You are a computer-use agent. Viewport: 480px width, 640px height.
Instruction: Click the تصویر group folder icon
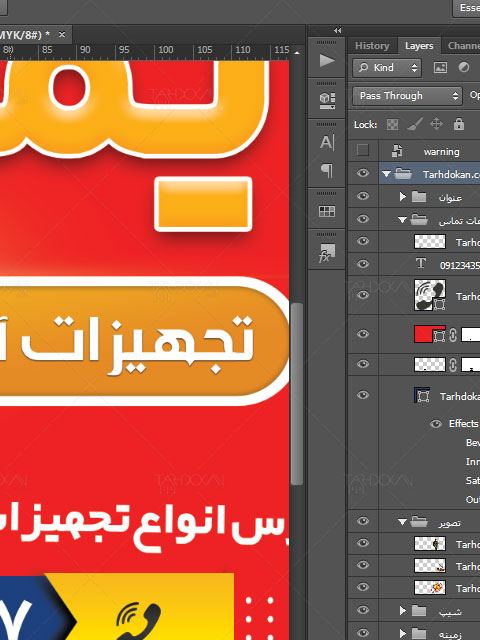tap(419, 521)
